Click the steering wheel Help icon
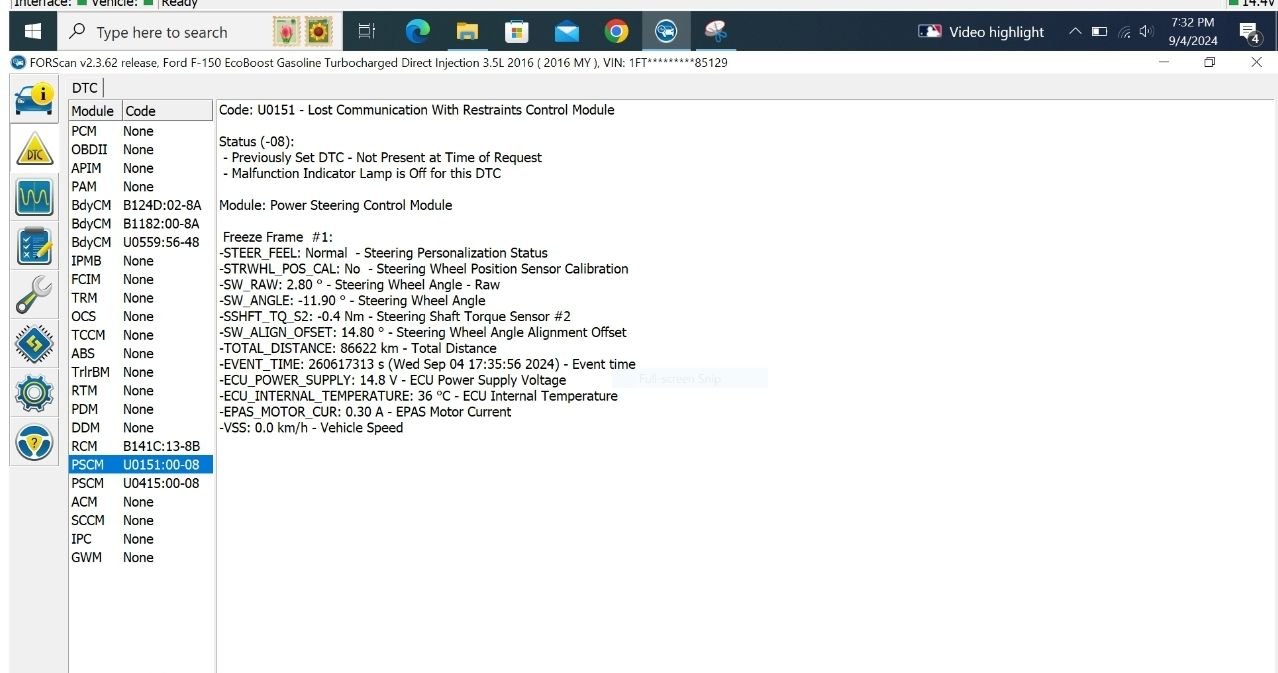Image resolution: width=1278 pixels, height=673 pixels. tap(33, 442)
